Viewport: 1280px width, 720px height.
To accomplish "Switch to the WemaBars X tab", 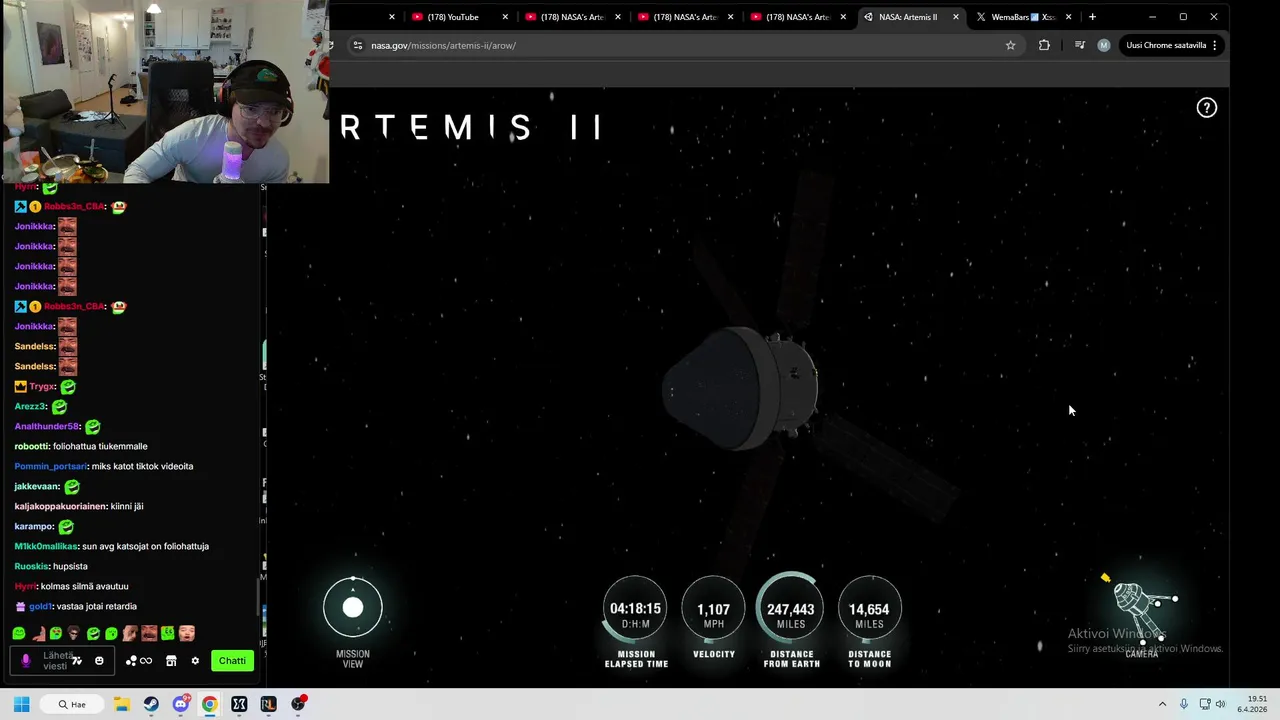I will click(x=1022, y=17).
